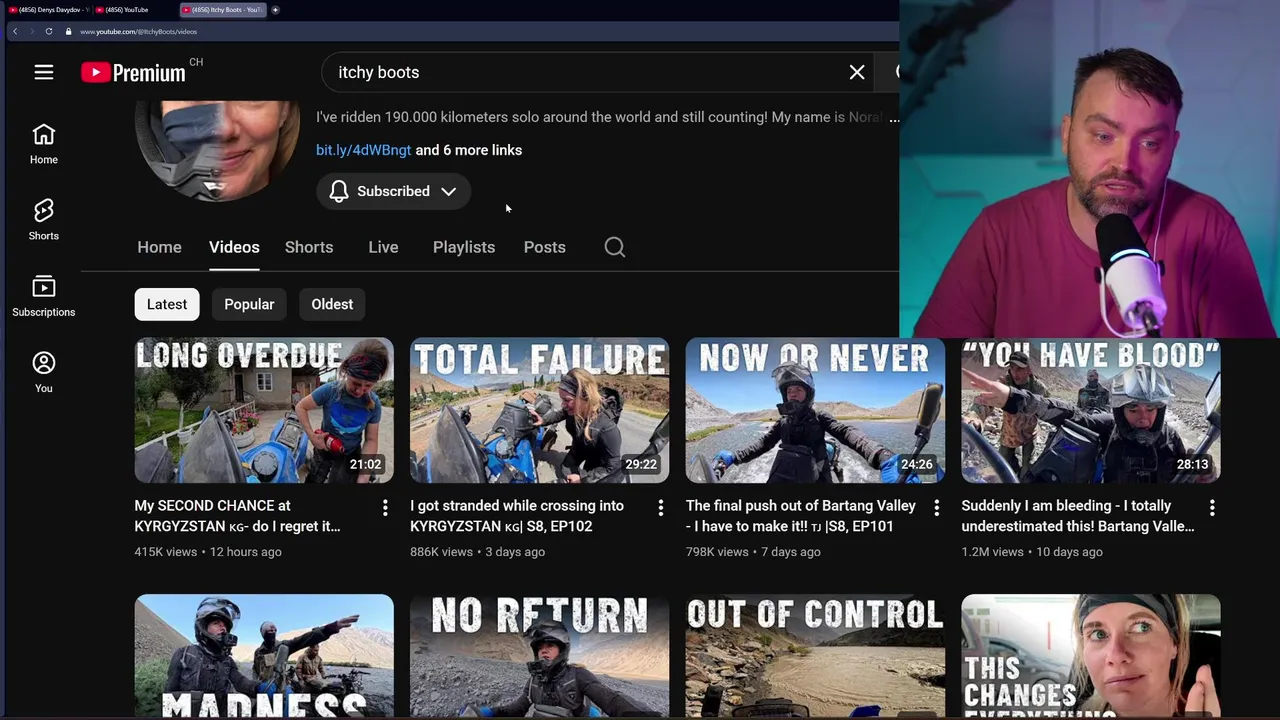Viewport: 1280px width, 720px height.
Task: Click the 21:02 duration badge
Action: (365, 464)
